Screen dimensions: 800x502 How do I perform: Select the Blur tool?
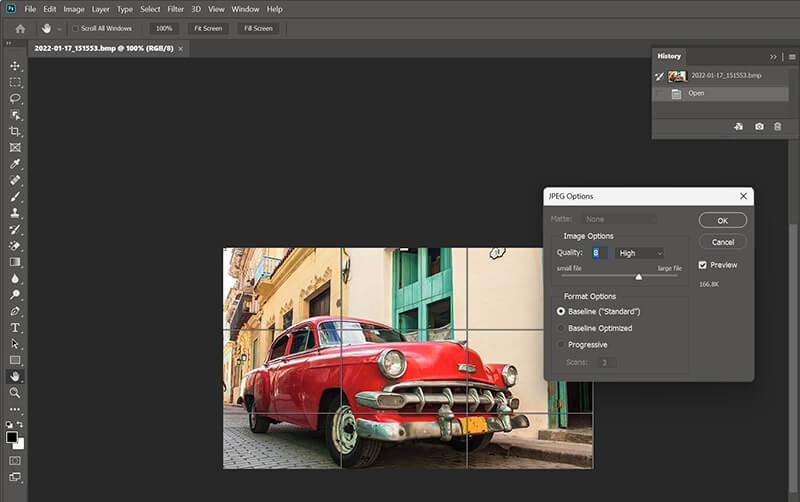(x=15, y=278)
